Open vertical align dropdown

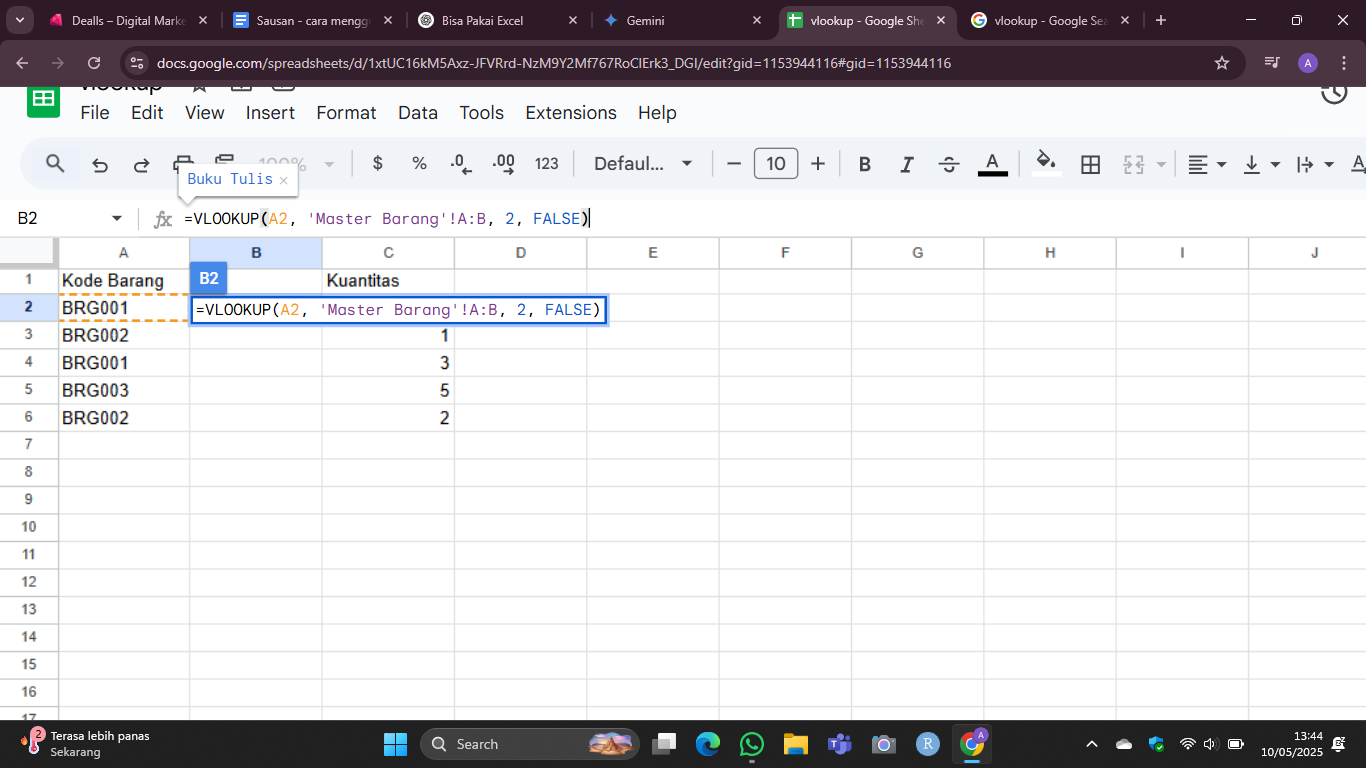1261,164
